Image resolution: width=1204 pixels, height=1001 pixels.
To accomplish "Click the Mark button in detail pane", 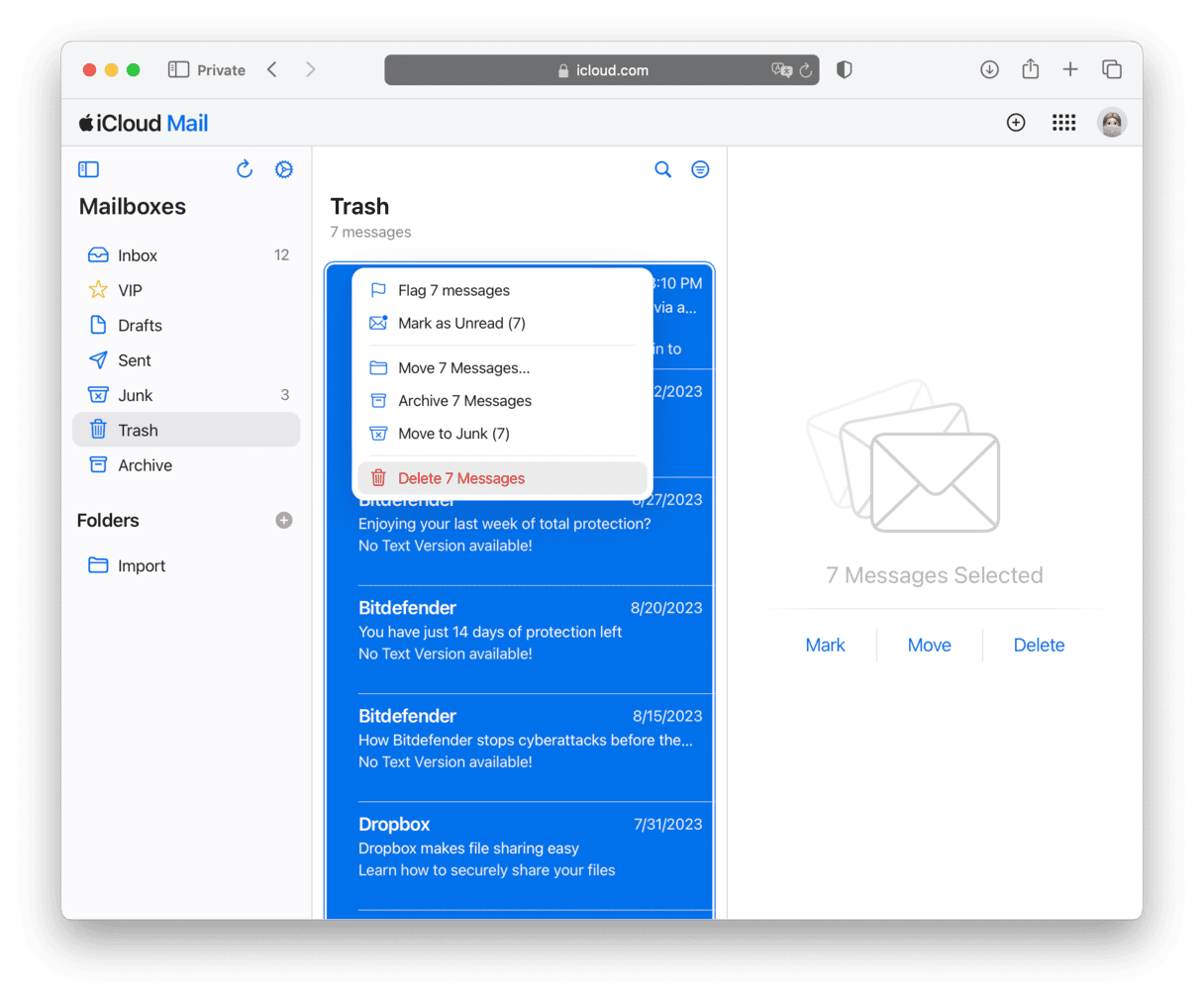I will (825, 646).
